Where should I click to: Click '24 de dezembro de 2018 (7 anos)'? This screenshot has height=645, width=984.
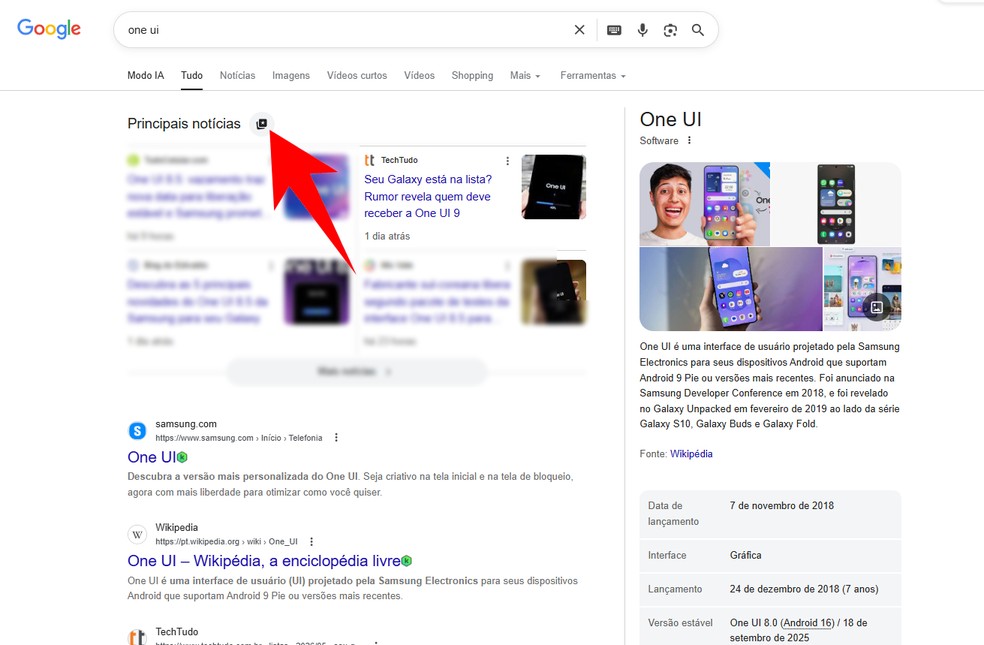(x=804, y=589)
